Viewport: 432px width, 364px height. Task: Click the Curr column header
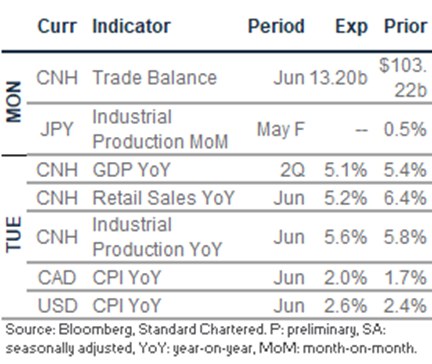click(57, 26)
